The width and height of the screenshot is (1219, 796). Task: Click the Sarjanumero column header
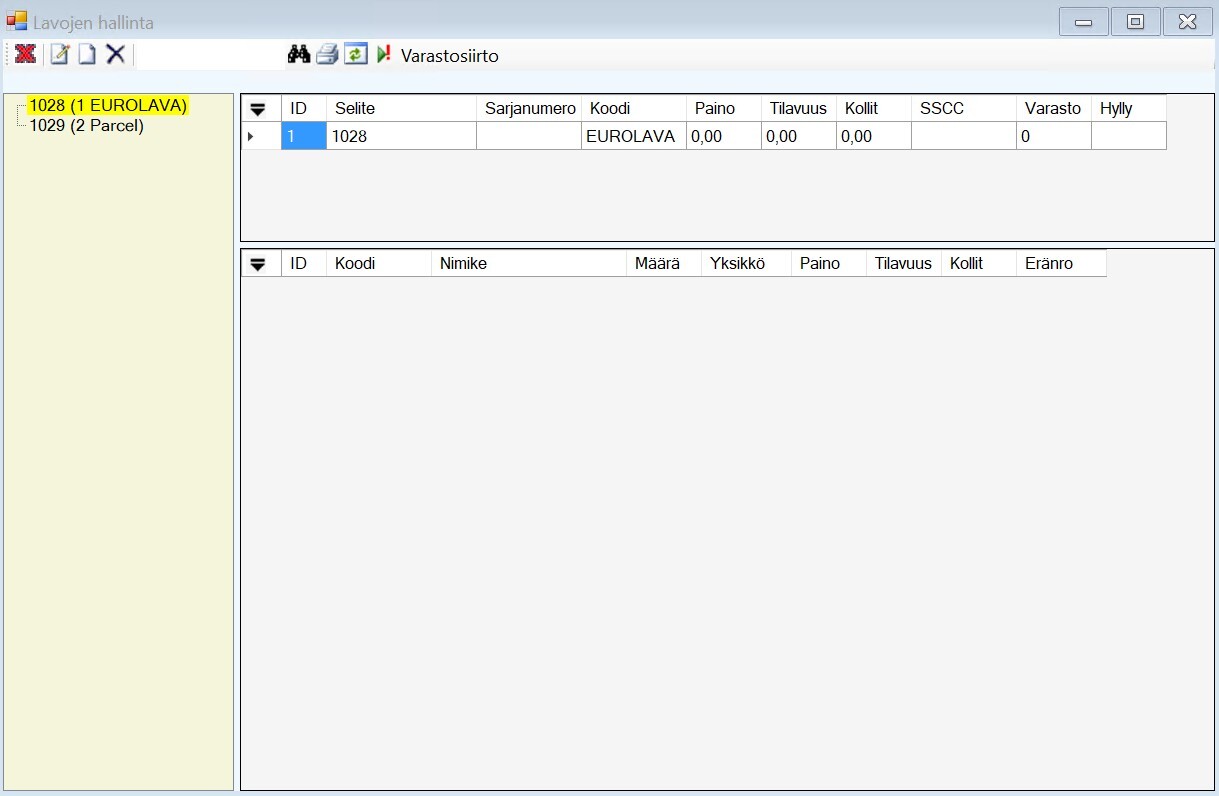tap(530, 108)
